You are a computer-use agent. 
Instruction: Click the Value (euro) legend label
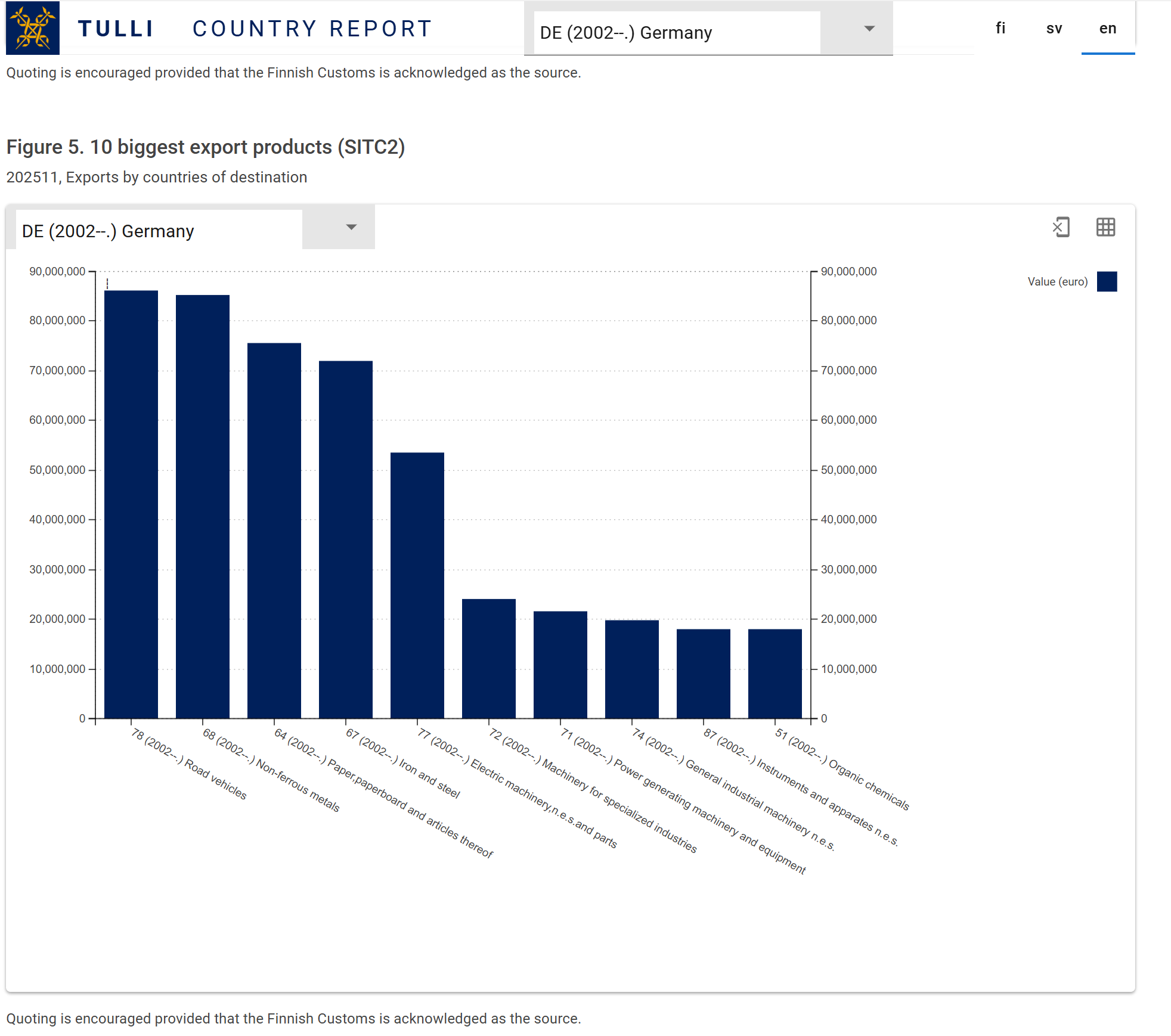(x=1057, y=281)
